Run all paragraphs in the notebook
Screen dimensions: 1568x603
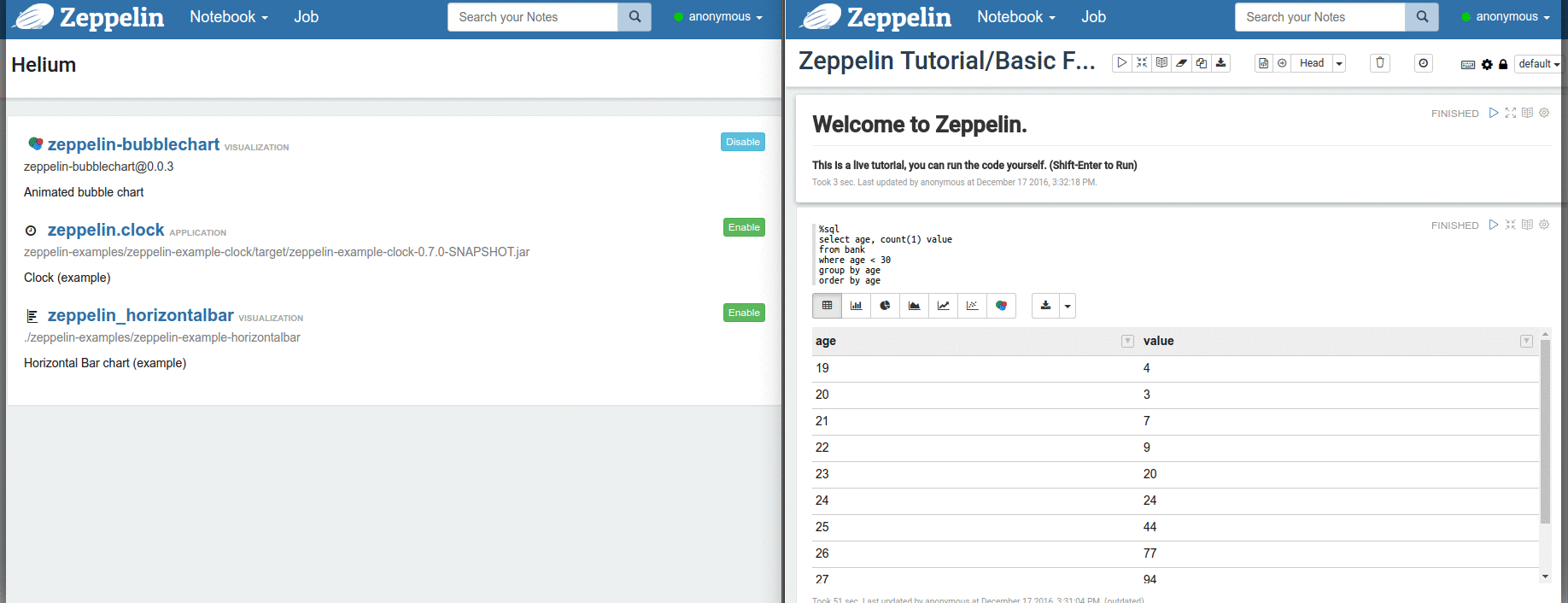(1122, 63)
